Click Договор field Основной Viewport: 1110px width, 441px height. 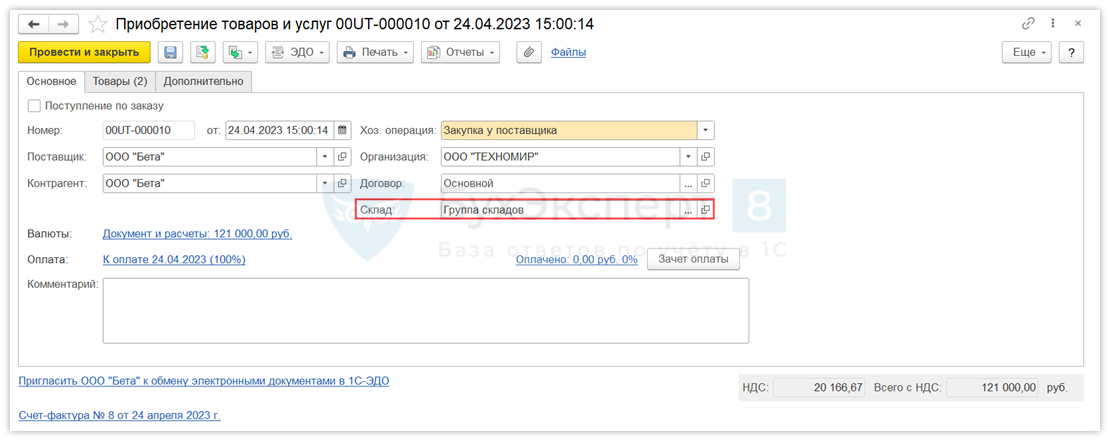tap(560, 183)
